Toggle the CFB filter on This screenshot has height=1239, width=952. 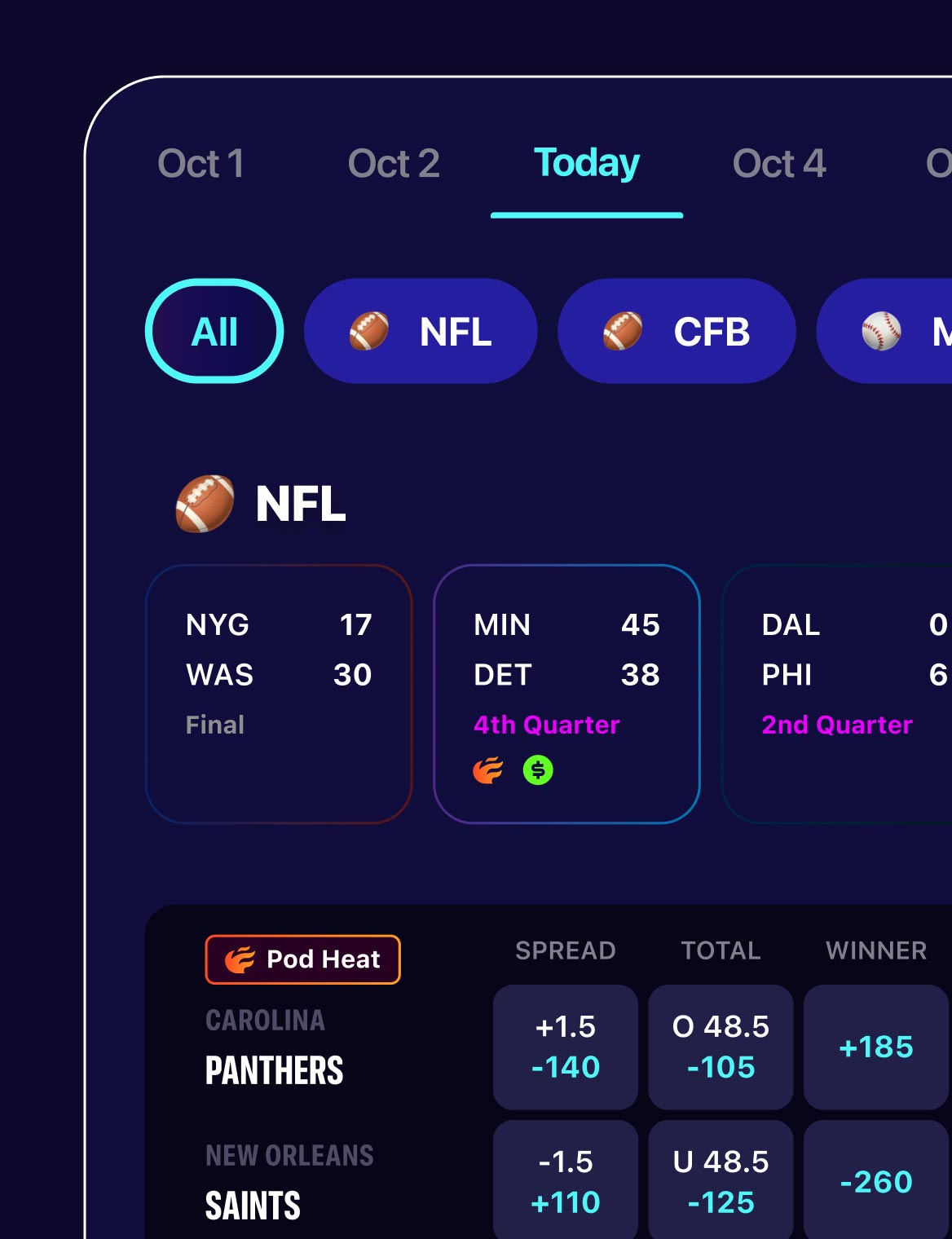677,331
